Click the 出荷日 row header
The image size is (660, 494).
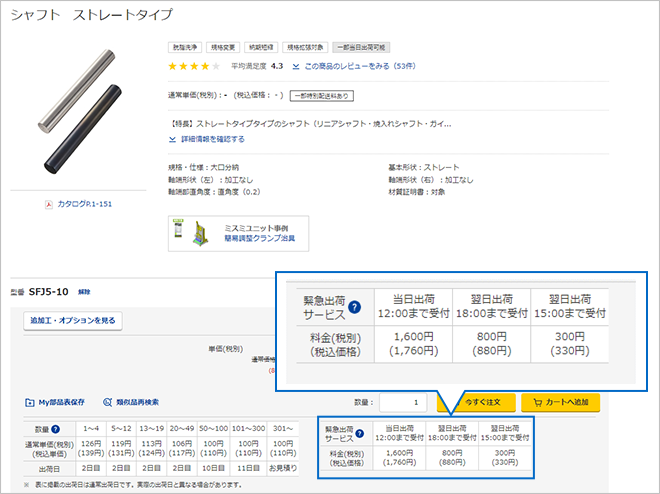pyautogui.click(x=49, y=468)
